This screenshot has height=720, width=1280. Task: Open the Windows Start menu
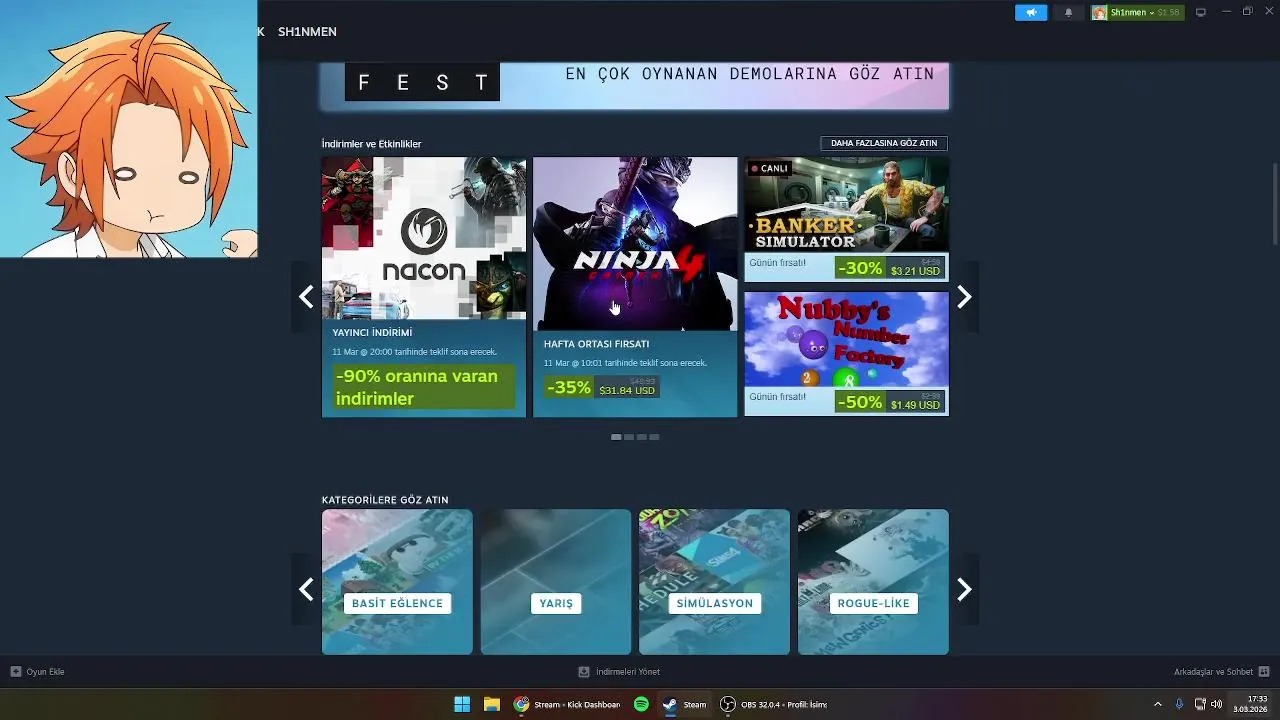[x=462, y=704]
